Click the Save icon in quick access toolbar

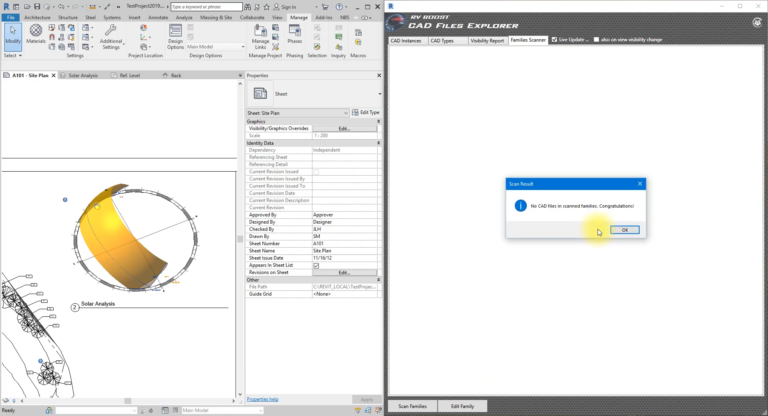coord(37,7)
